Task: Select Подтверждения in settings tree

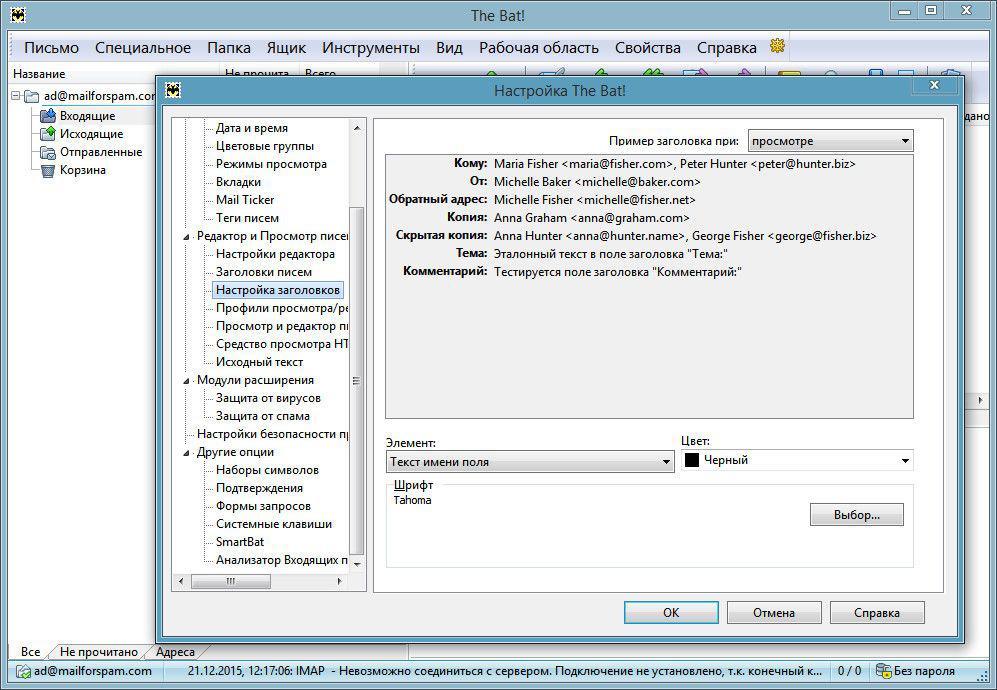Action: (x=259, y=488)
